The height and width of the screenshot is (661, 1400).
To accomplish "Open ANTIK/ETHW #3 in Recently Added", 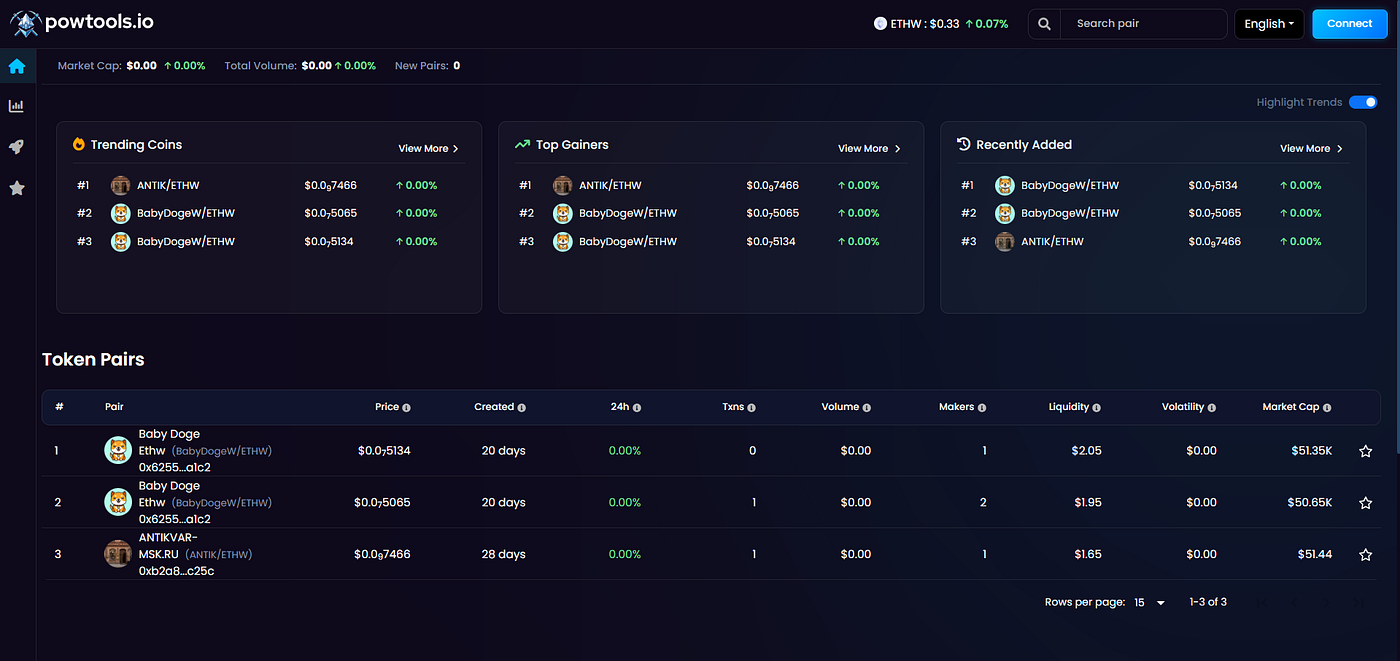I will (1052, 241).
